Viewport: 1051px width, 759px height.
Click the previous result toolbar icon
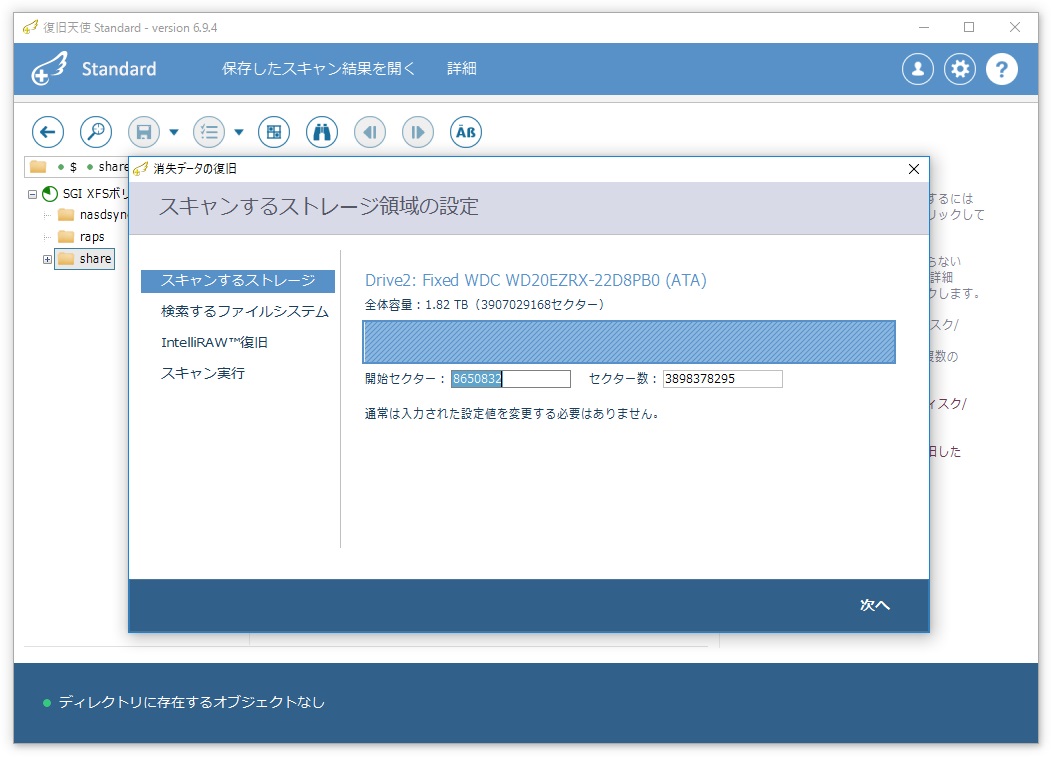pyautogui.click(x=370, y=132)
